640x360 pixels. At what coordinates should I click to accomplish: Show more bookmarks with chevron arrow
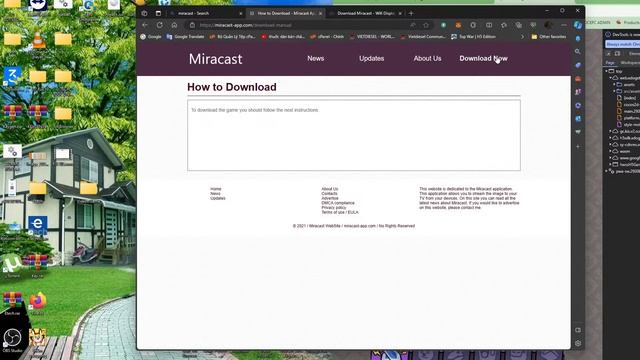coord(522,37)
